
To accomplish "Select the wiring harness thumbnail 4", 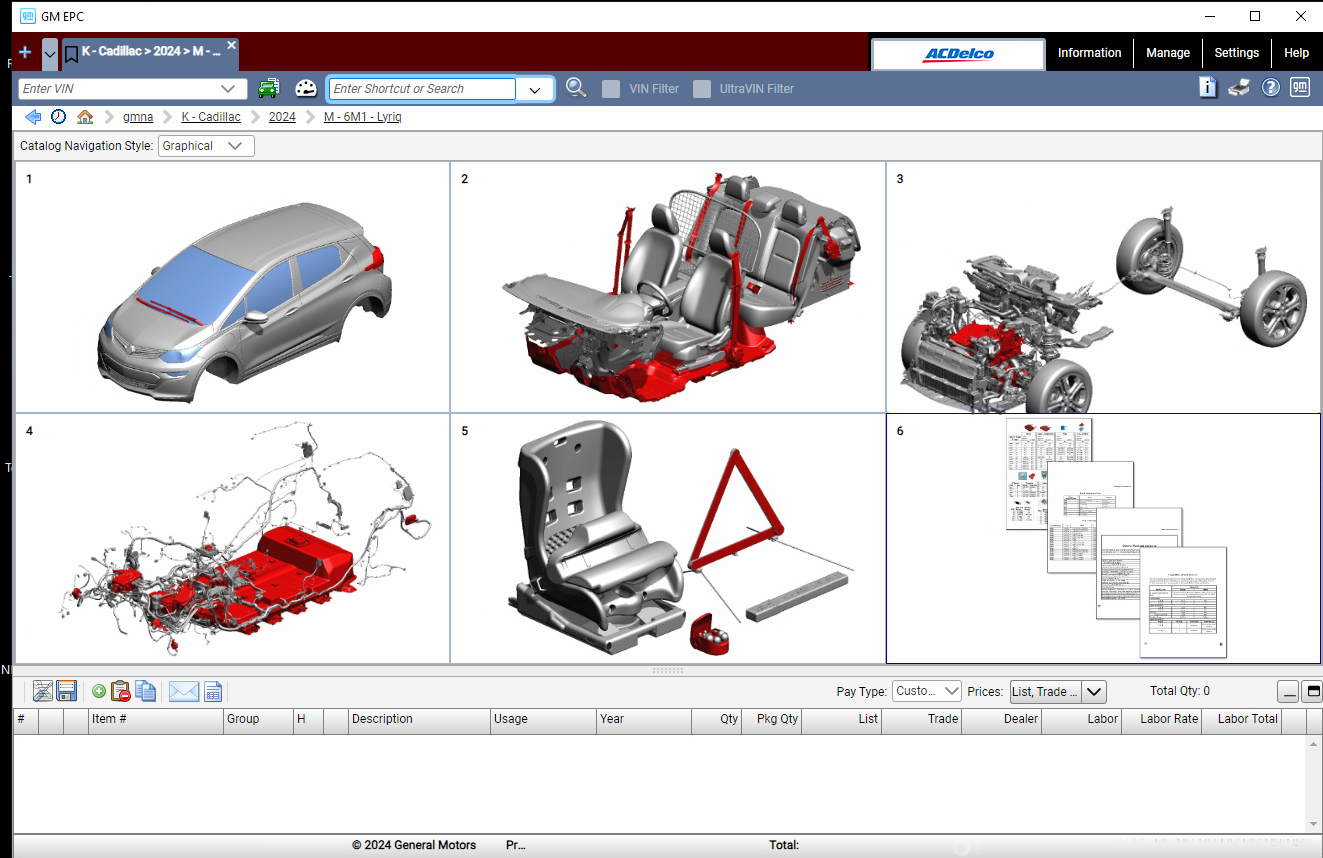I will coord(232,538).
